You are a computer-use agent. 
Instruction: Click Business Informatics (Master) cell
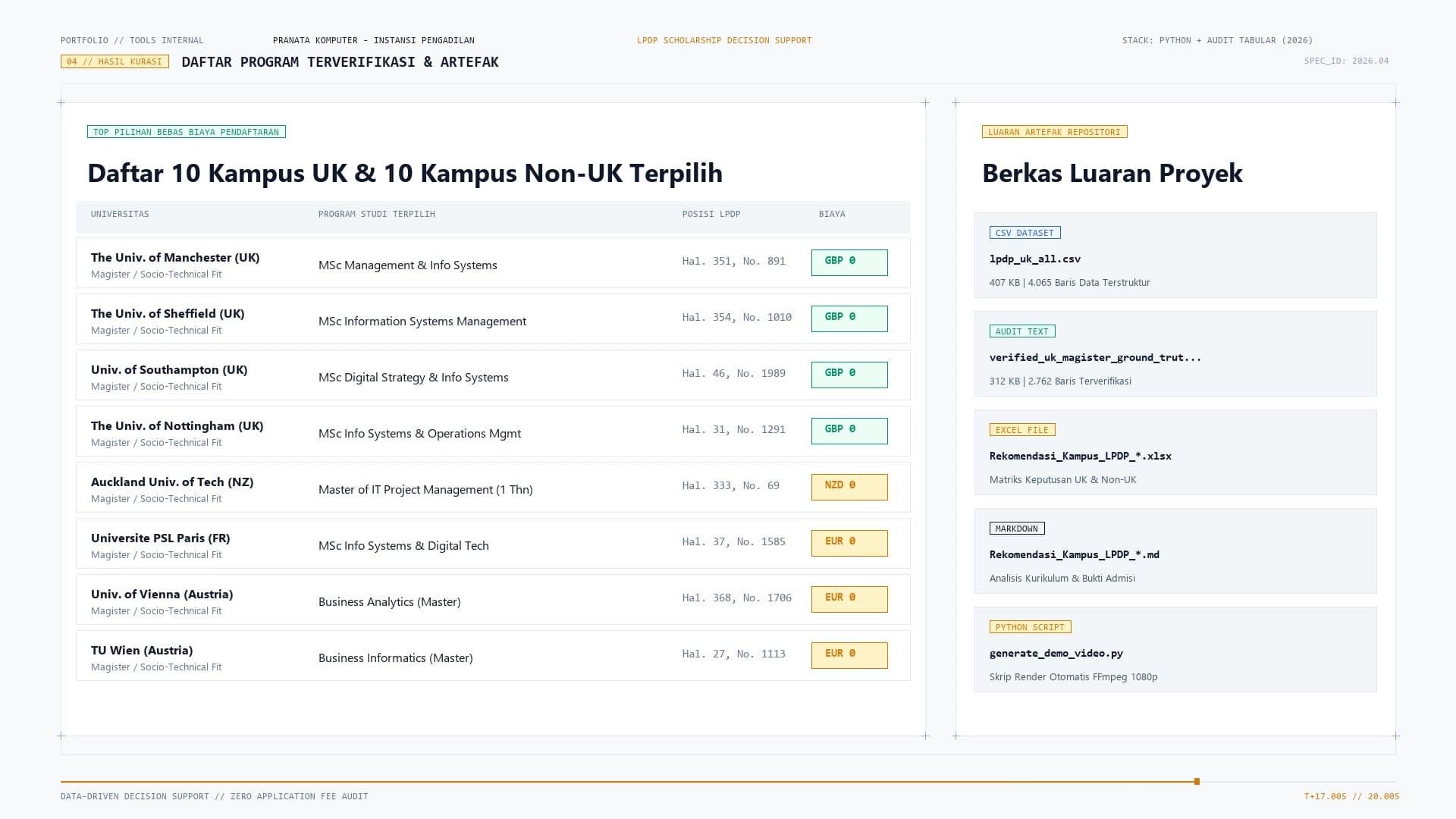(396, 658)
